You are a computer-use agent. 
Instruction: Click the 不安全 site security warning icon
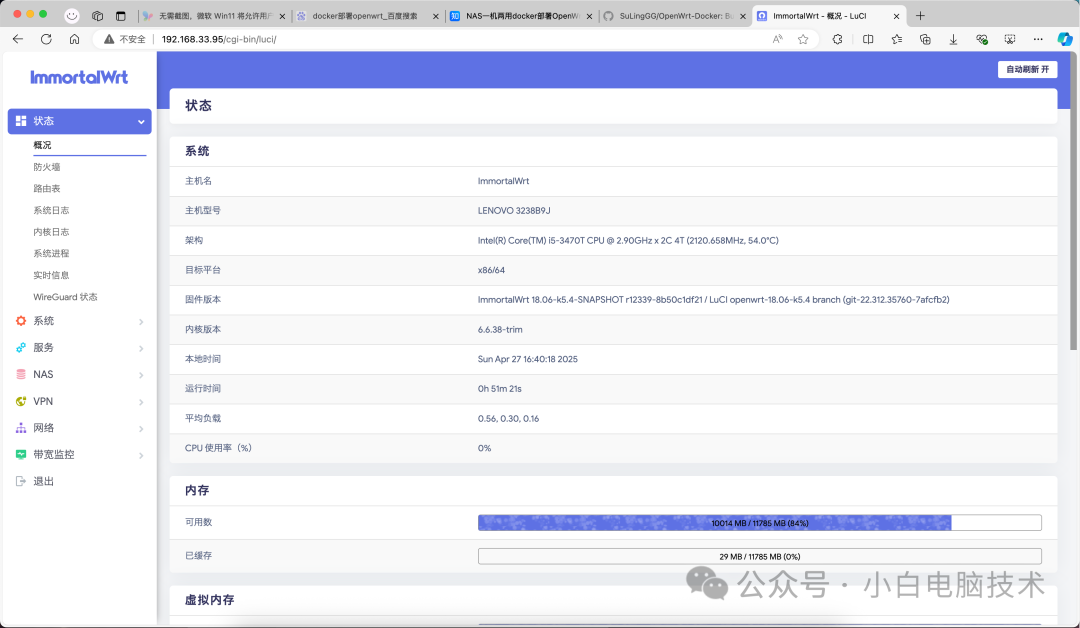109,39
